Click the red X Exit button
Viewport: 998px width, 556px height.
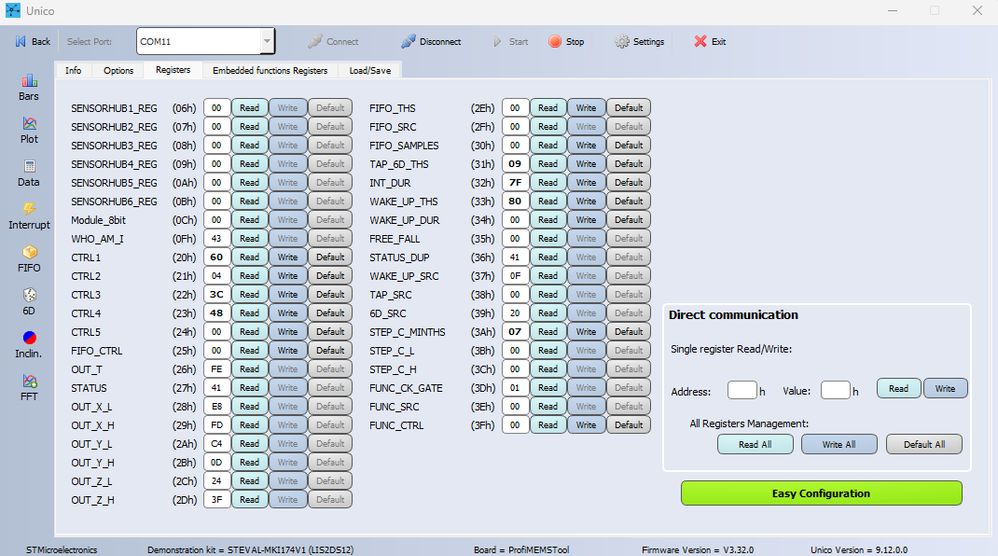point(710,41)
